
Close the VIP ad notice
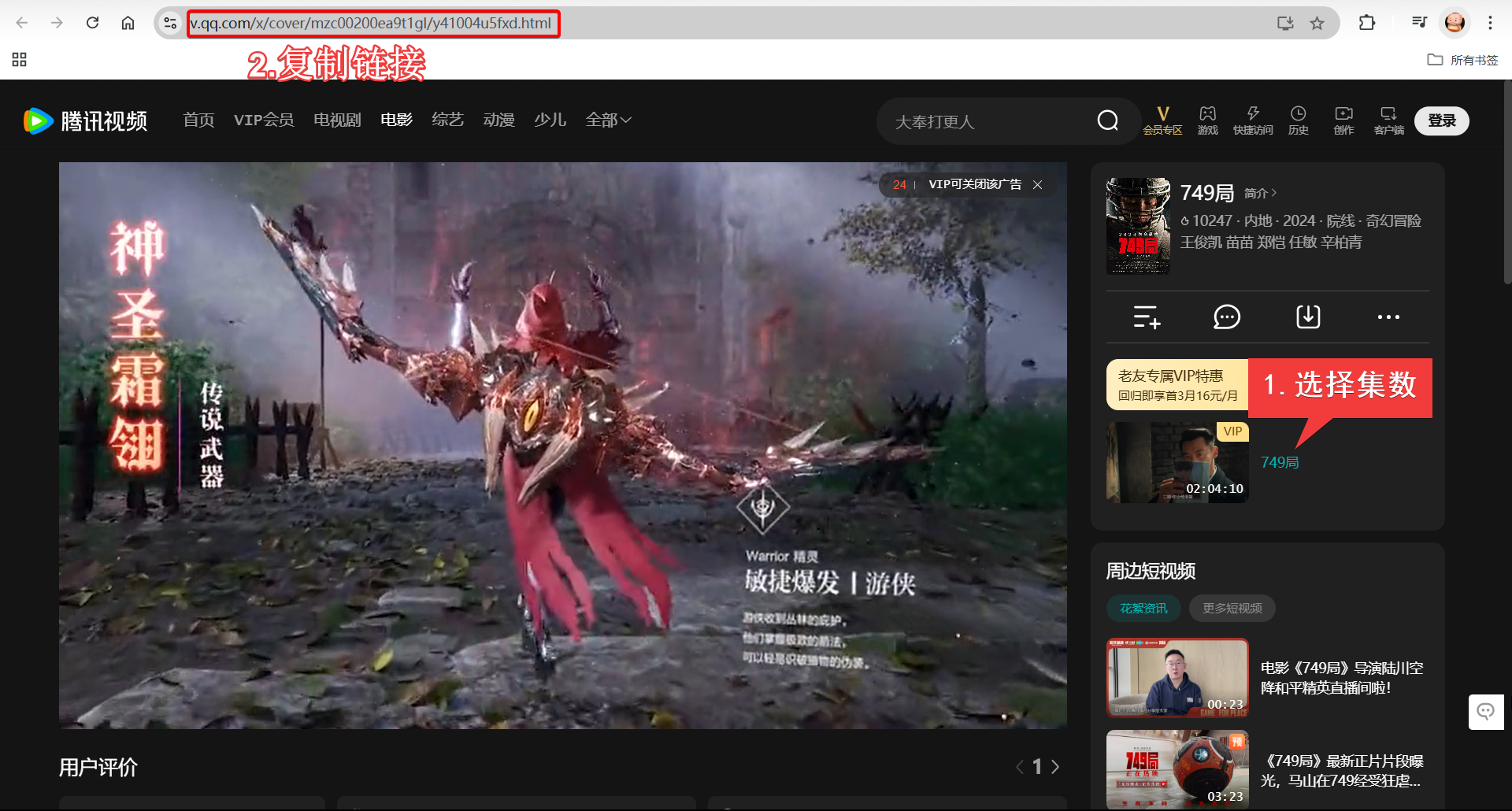click(1038, 184)
